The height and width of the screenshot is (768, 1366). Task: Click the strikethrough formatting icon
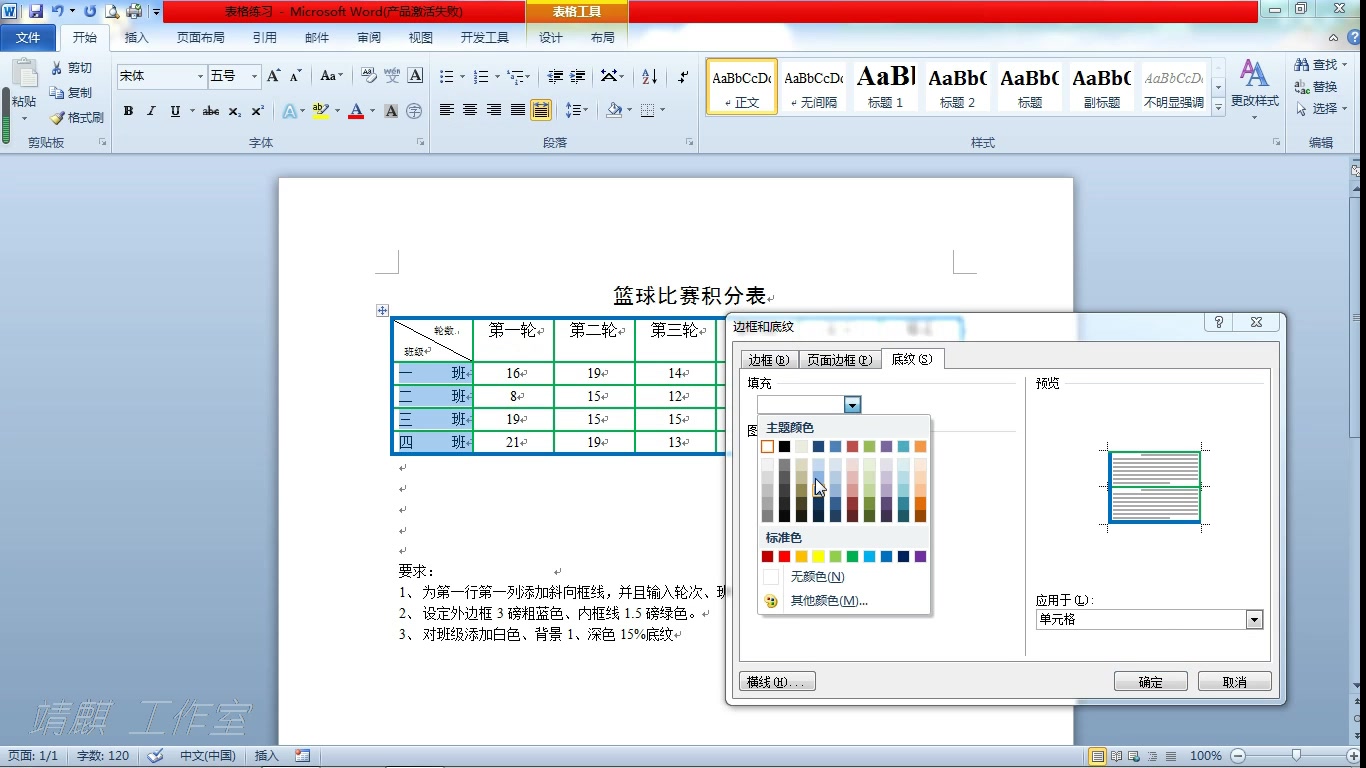[209, 111]
